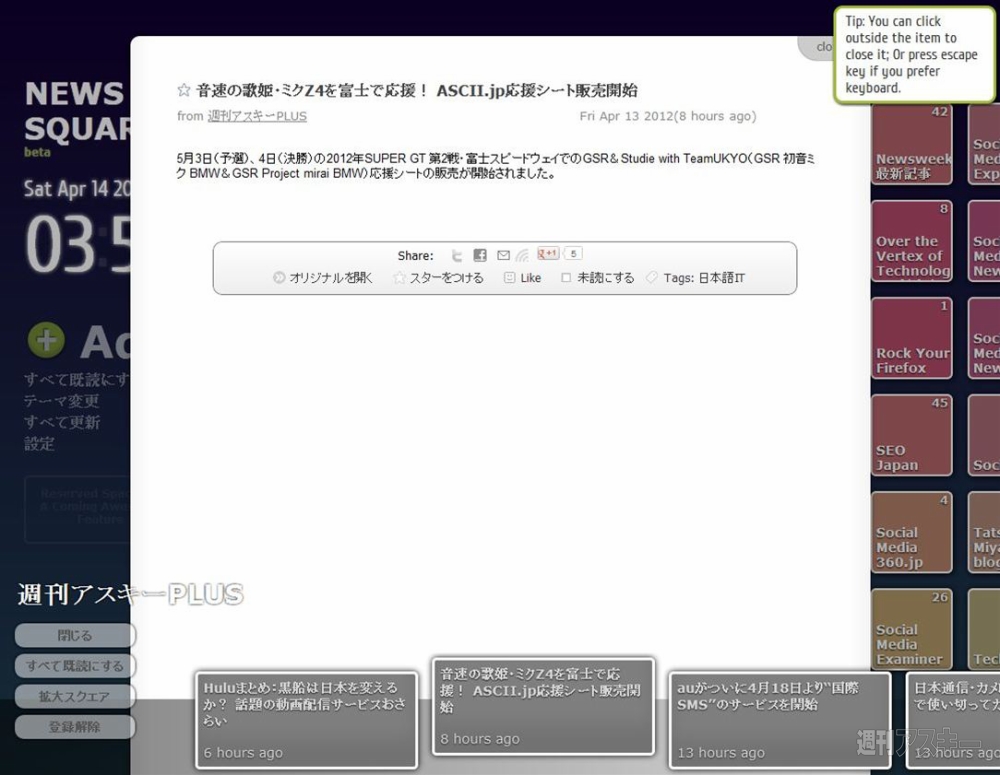Screen dimensions: 1000x775
Task: Open the Huluまとめ article card
Action: 307,720
